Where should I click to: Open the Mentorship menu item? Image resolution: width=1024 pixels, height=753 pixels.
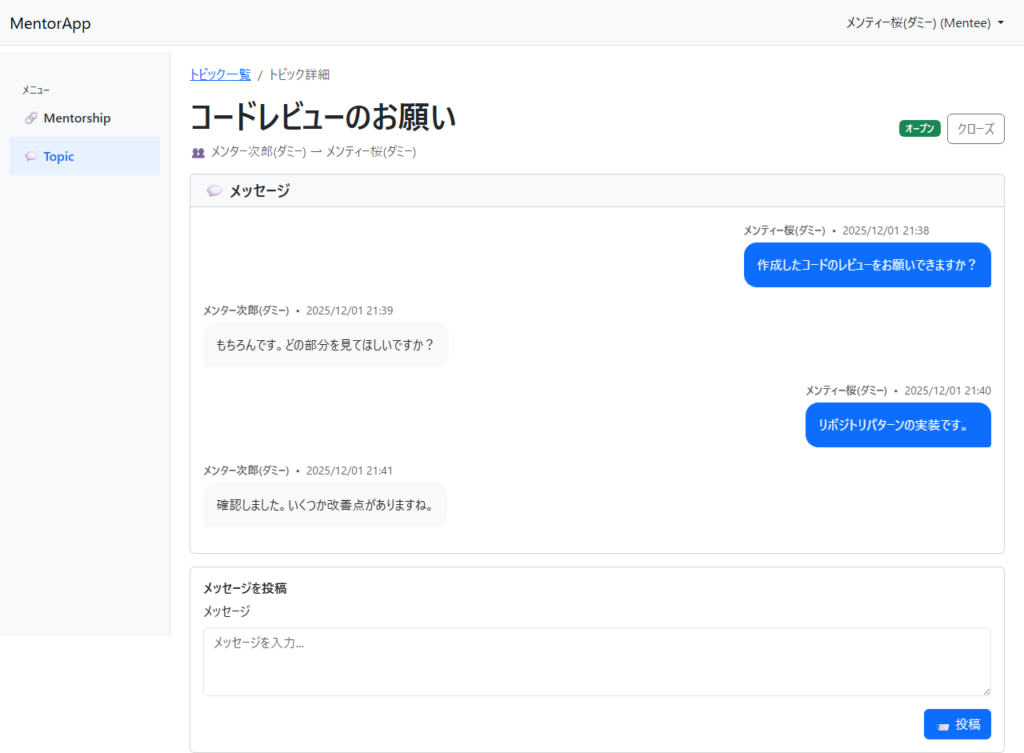point(84,118)
